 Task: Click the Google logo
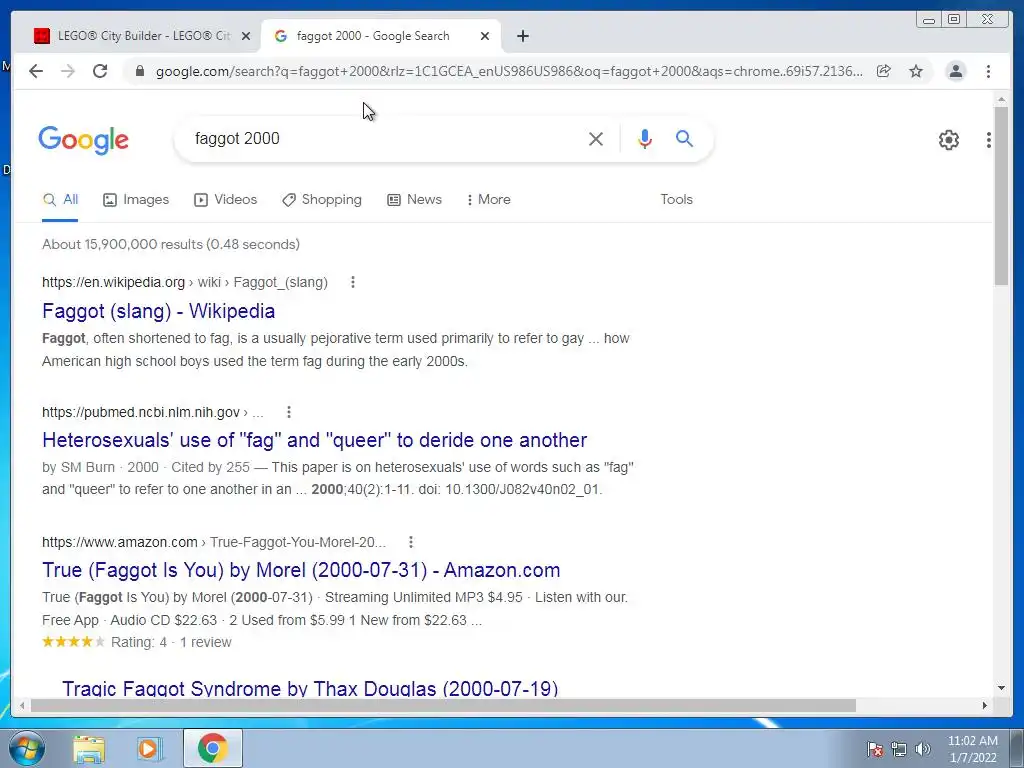tap(84, 140)
